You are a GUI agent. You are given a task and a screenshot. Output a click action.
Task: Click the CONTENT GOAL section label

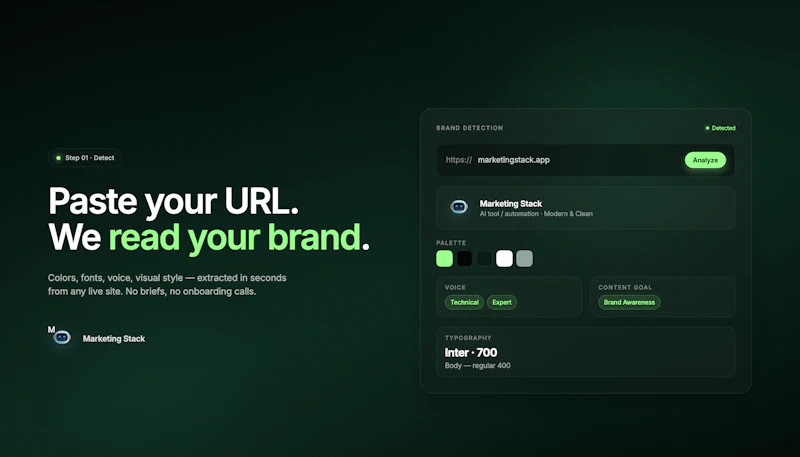coord(624,288)
